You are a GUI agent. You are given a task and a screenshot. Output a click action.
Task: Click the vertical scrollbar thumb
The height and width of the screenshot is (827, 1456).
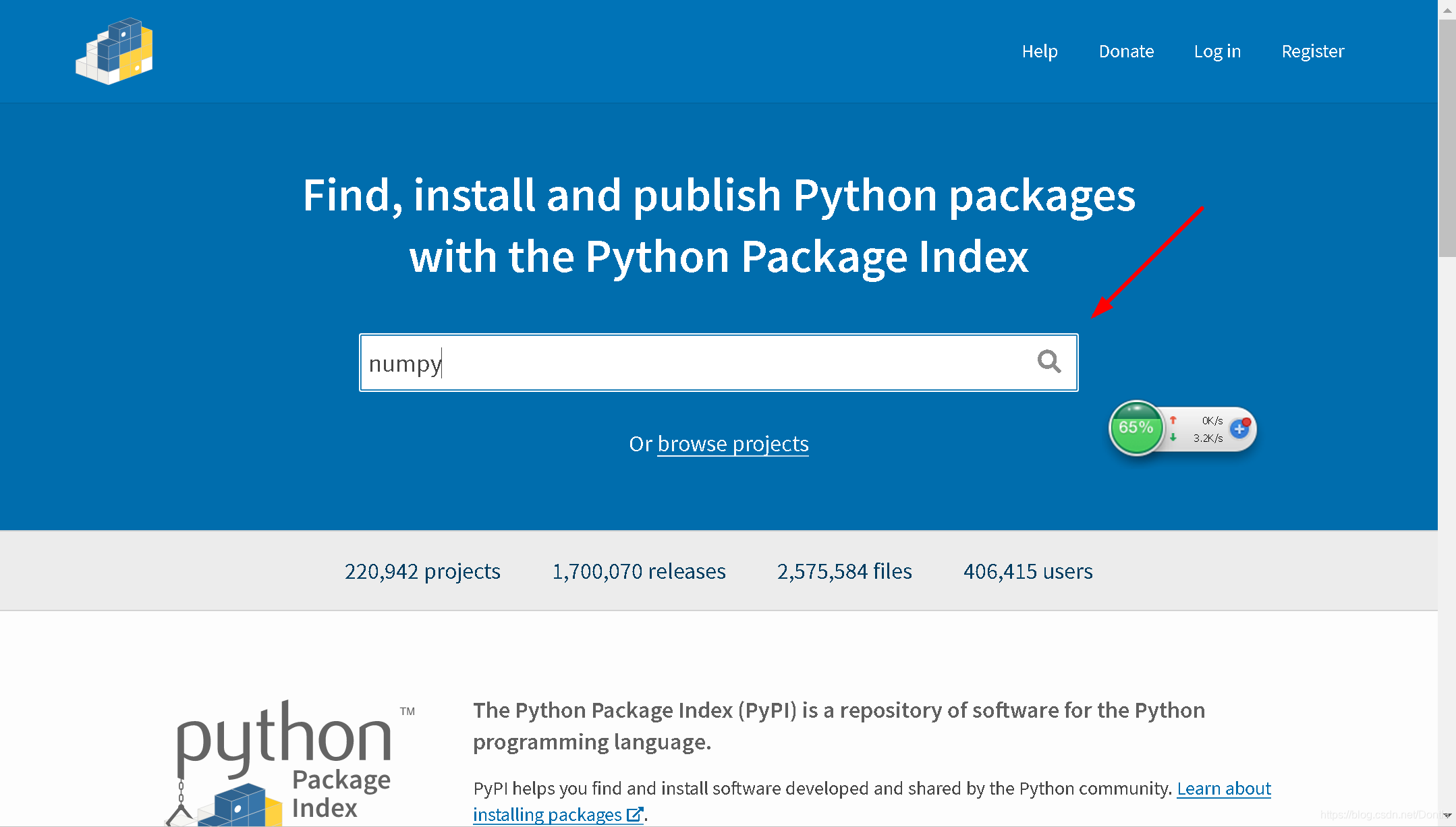point(1447,138)
